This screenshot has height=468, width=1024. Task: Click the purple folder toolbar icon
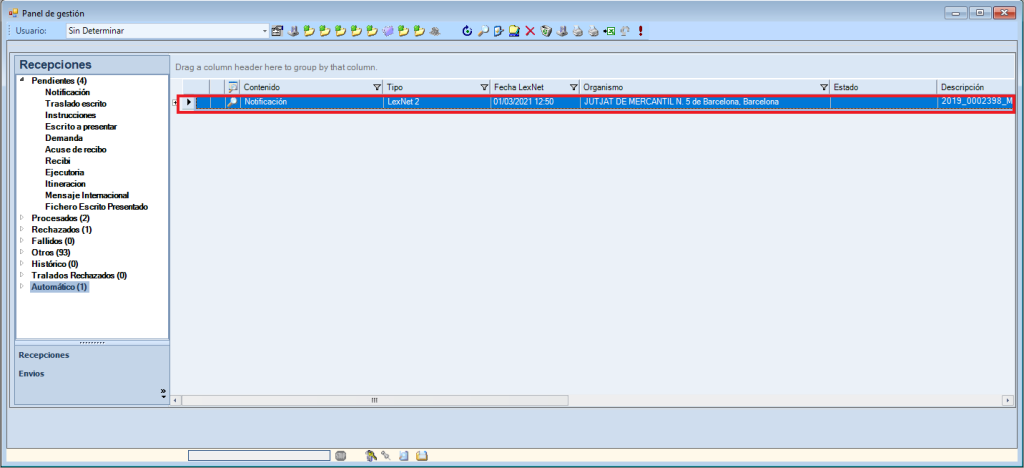(387, 31)
